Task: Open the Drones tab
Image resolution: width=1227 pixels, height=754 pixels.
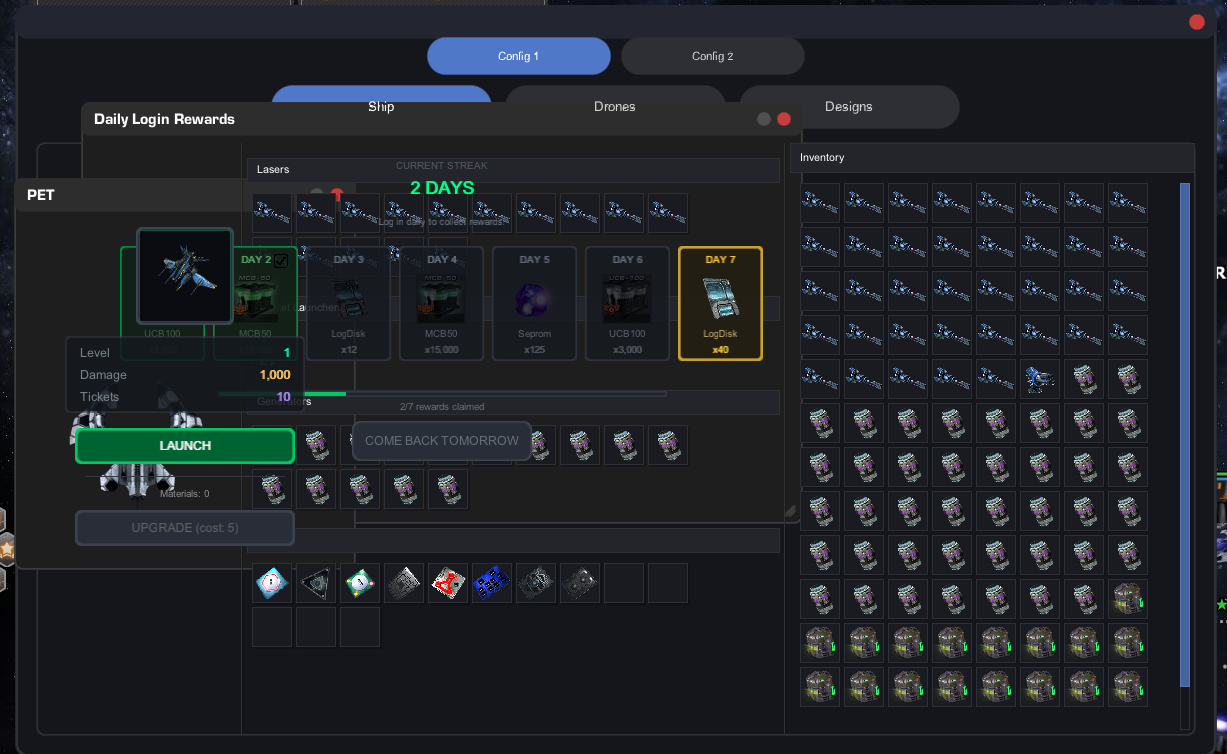Action: coord(615,106)
